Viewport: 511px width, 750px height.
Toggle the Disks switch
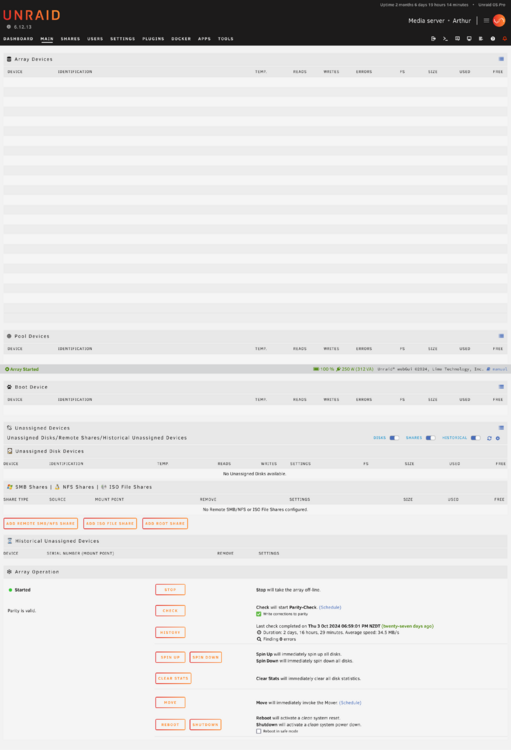click(394, 438)
